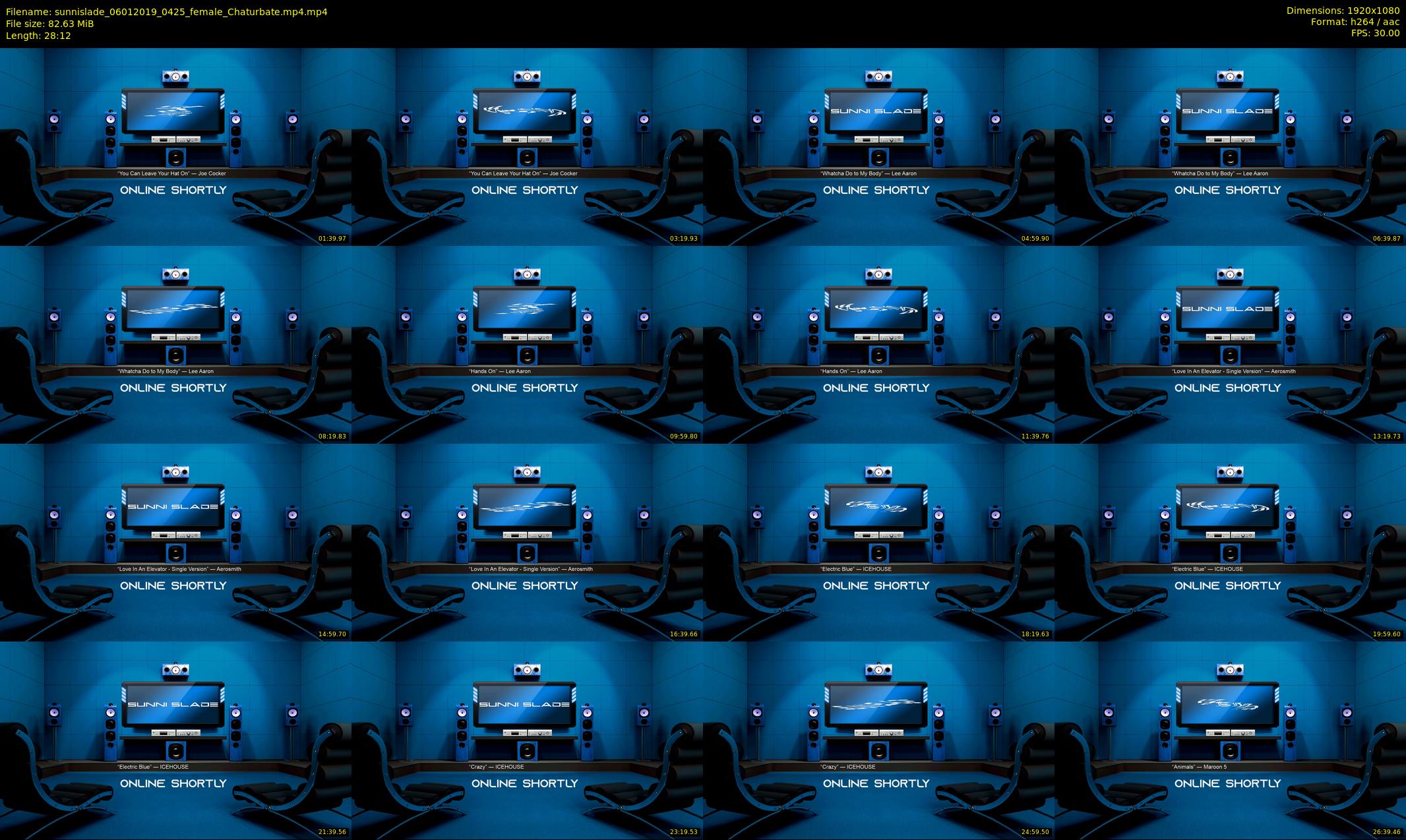Click the 21:39.56 timestamp label
This screenshot has width=1406, height=840.
pyautogui.click(x=332, y=832)
